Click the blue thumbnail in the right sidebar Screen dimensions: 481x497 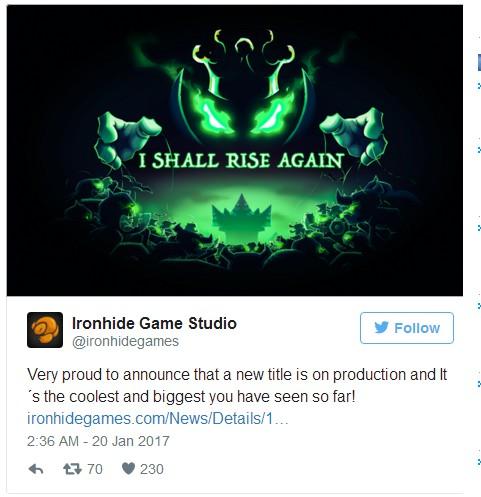click(x=479, y=62)
